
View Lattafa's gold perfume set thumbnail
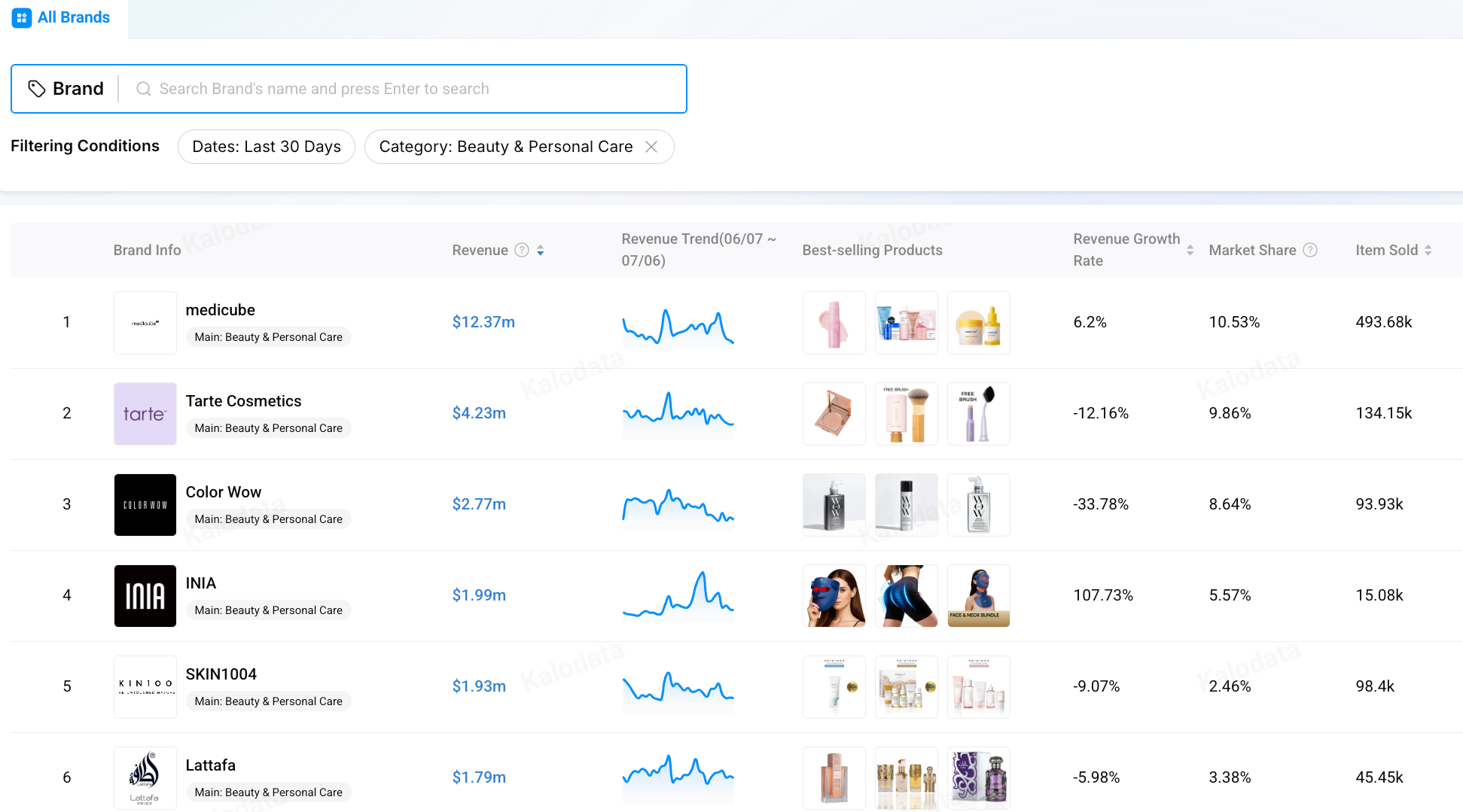point(907,778)
